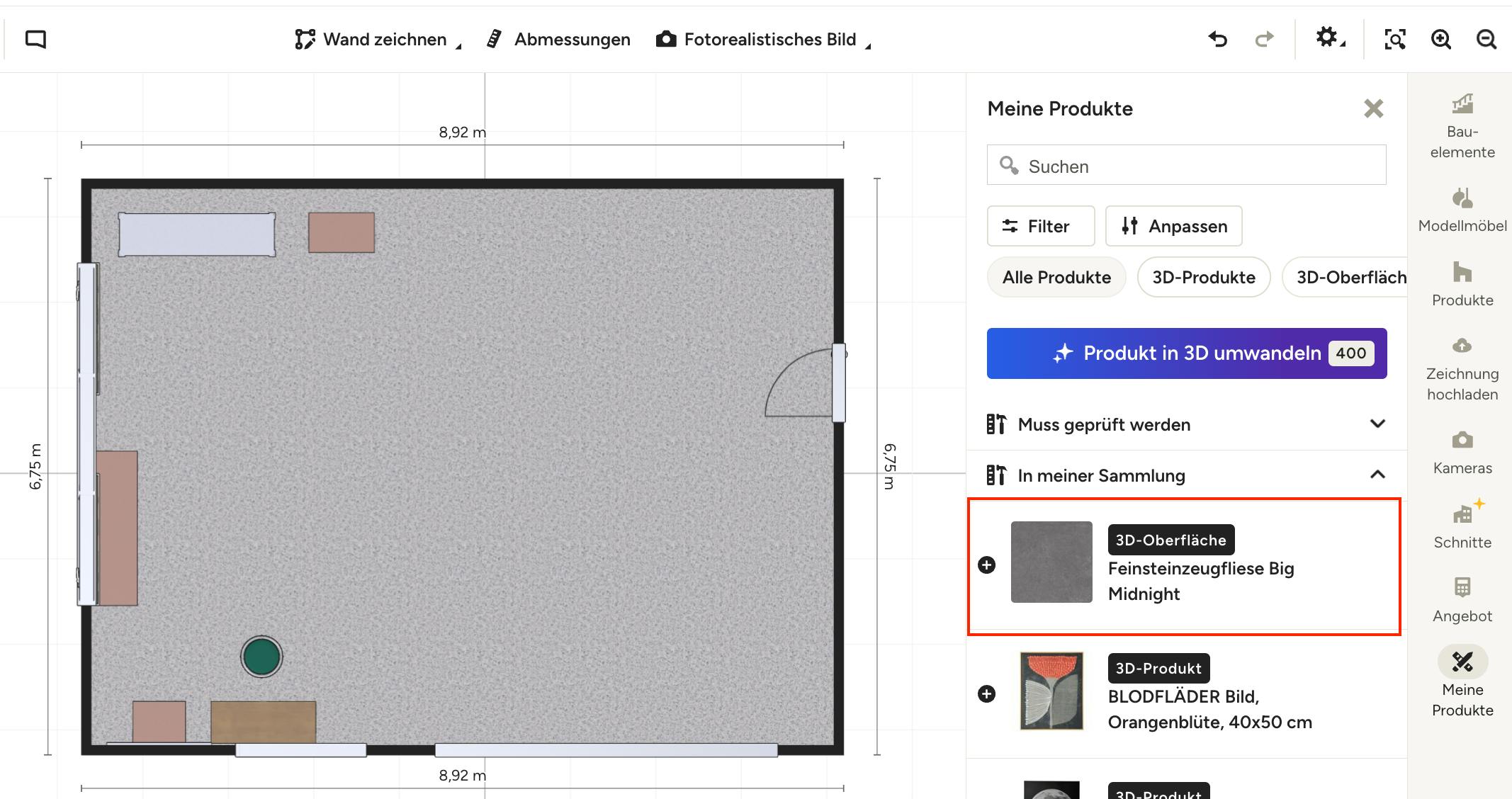
Task: Open Meine Produkte in sidebar
Action: click(1462, 682)
